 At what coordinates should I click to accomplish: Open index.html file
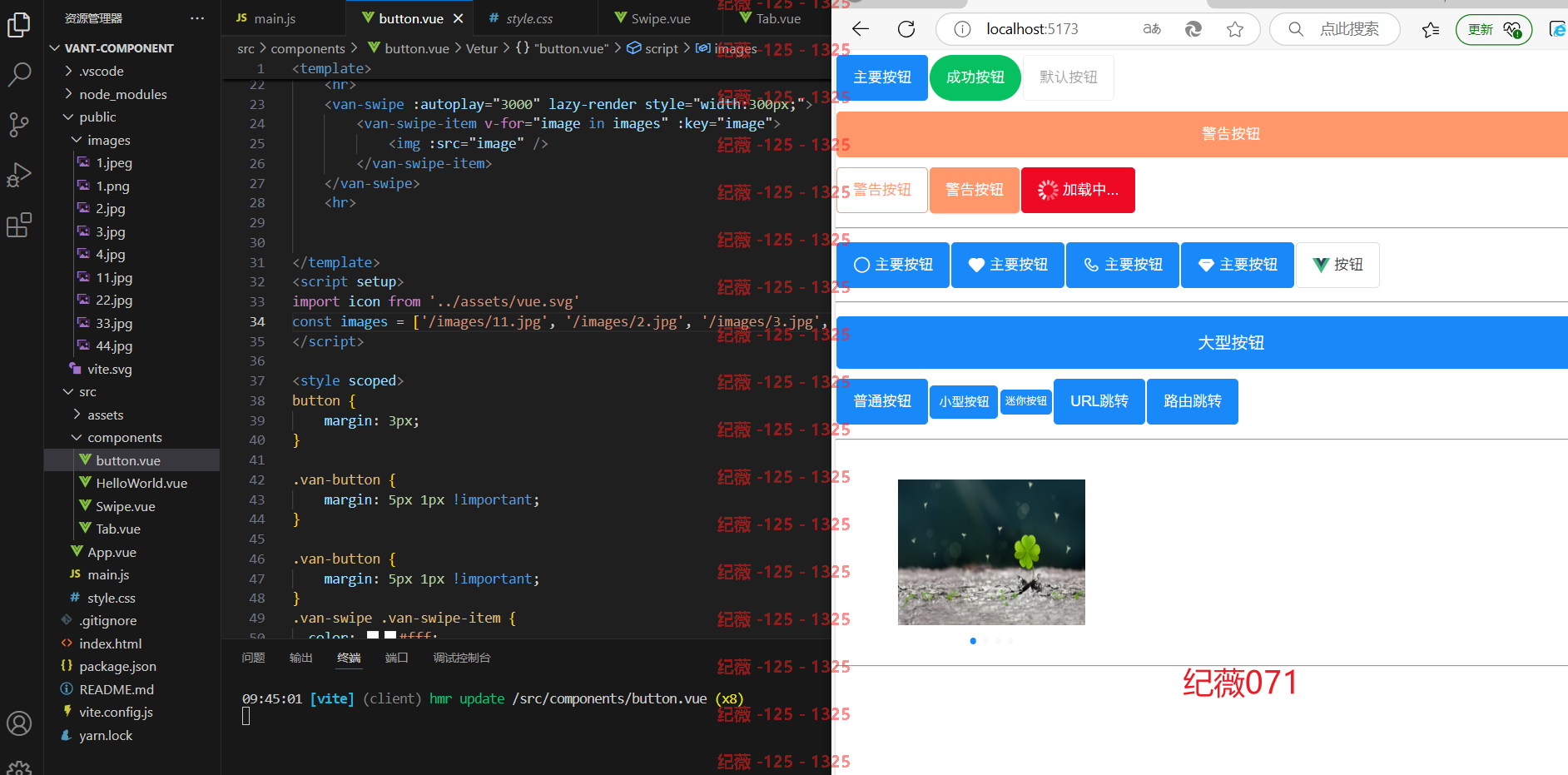tap(110, 644)
